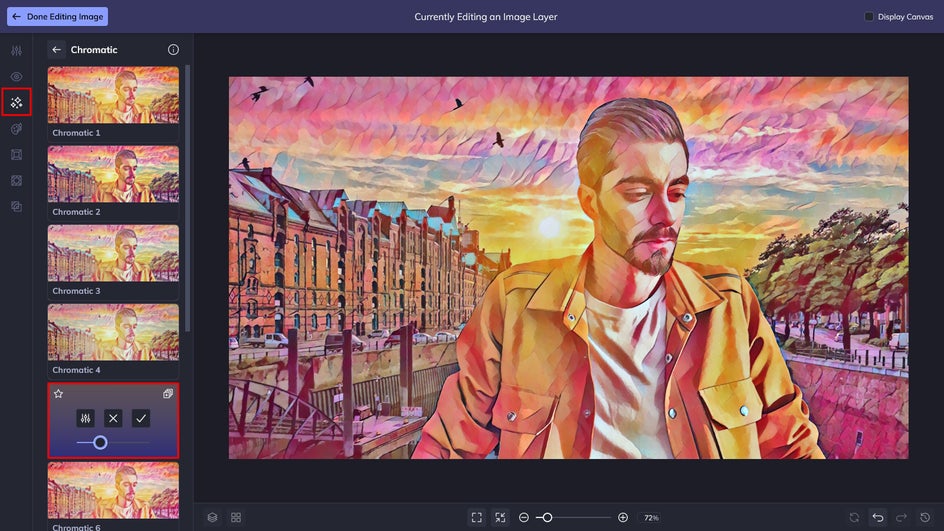
Task: Click Done Editing Image button
Action: 58,17
